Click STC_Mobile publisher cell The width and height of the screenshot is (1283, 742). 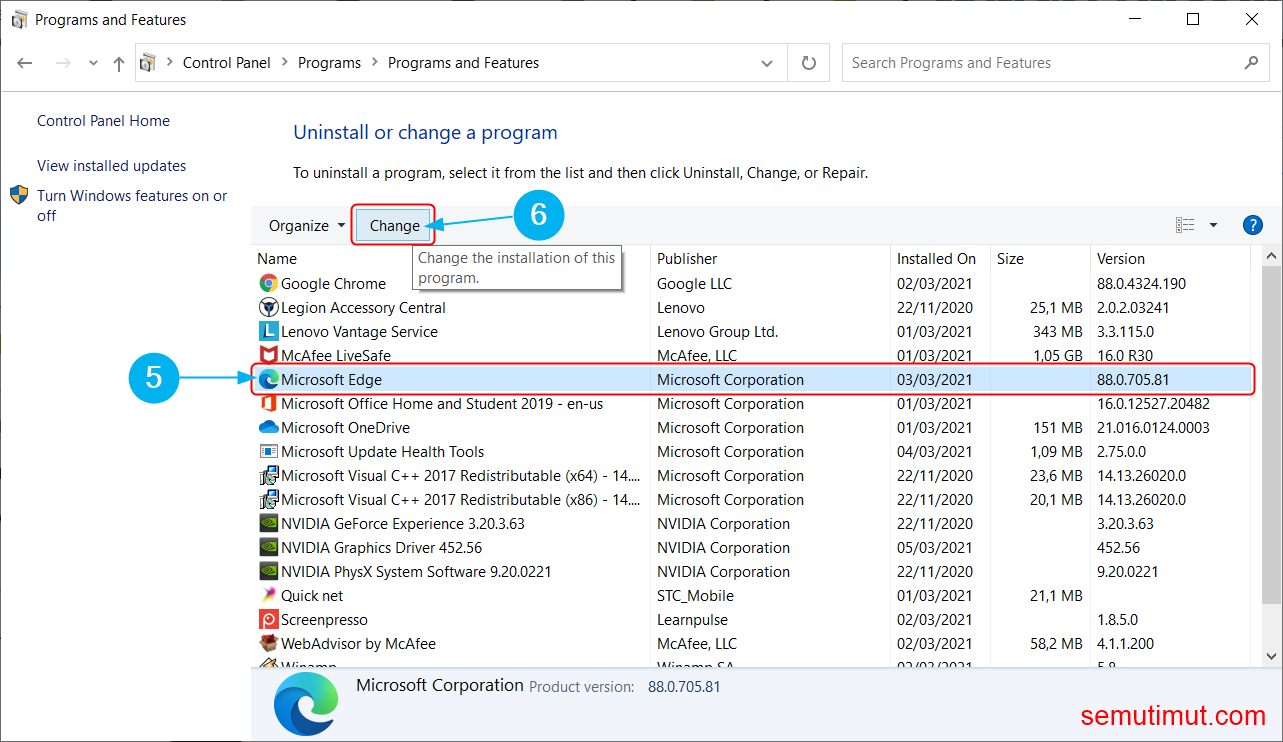pos(695,596)
